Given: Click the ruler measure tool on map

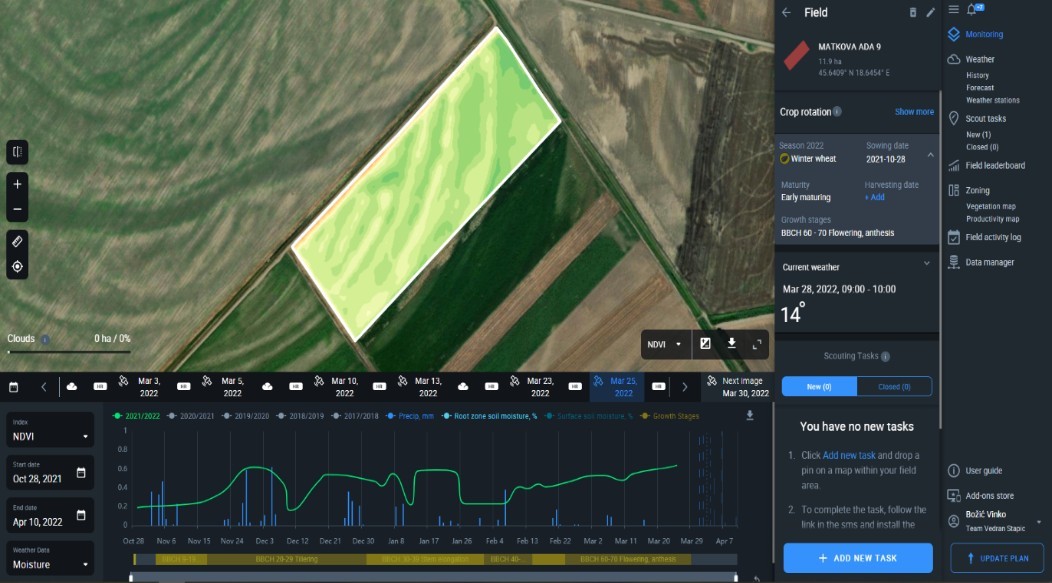Looking at the screenshot, I should point(17,242).
